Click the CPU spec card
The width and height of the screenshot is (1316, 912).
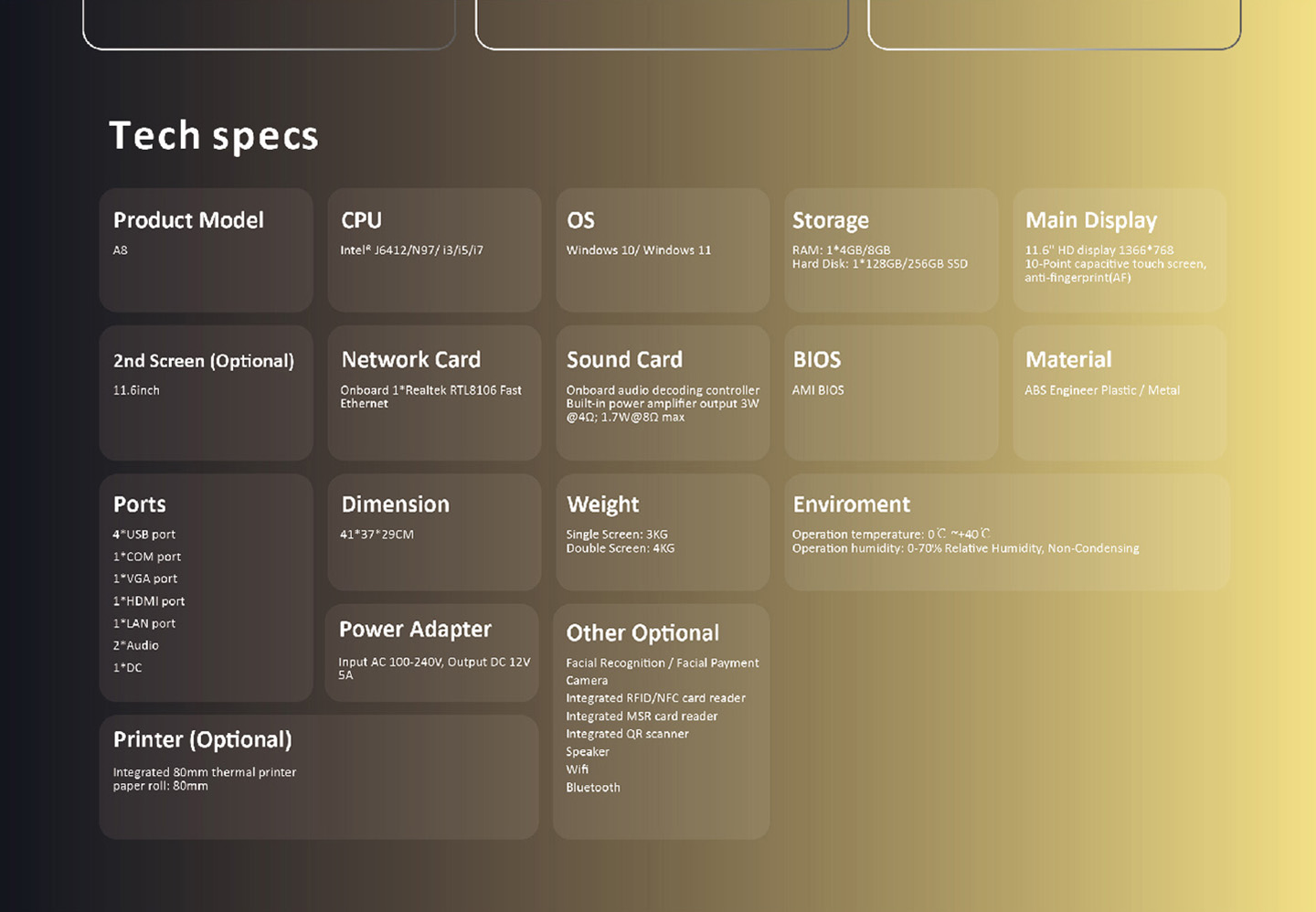(434, 249)
